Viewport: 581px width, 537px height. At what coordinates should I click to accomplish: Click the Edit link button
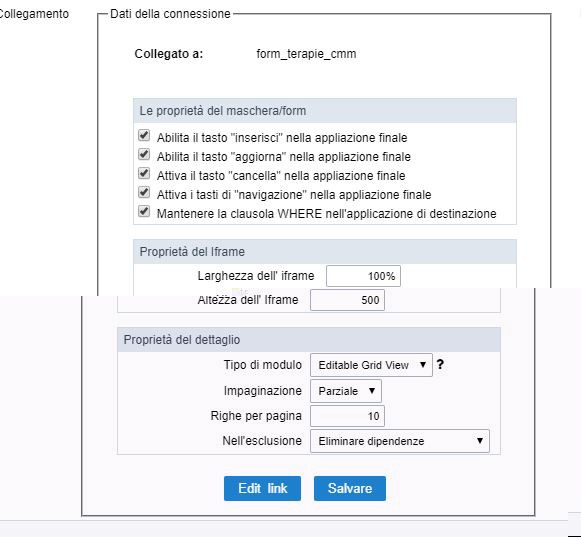tap(262, 488)
